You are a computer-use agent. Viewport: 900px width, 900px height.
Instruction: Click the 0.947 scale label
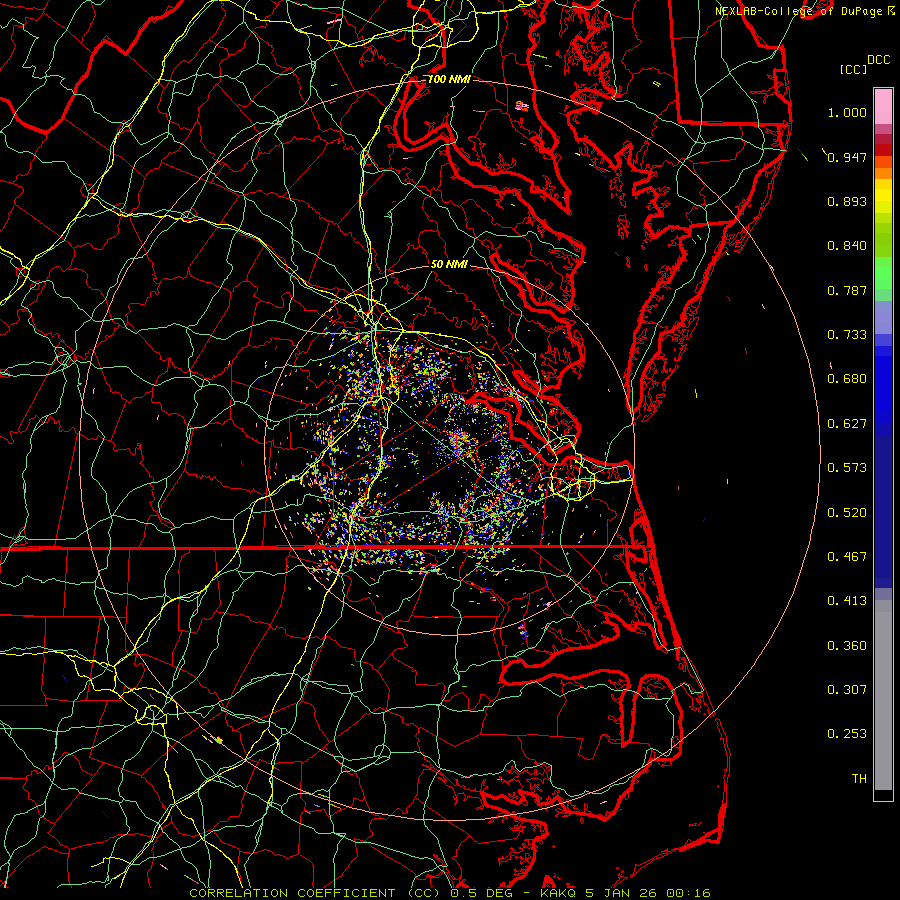click(x=847, y=157)
